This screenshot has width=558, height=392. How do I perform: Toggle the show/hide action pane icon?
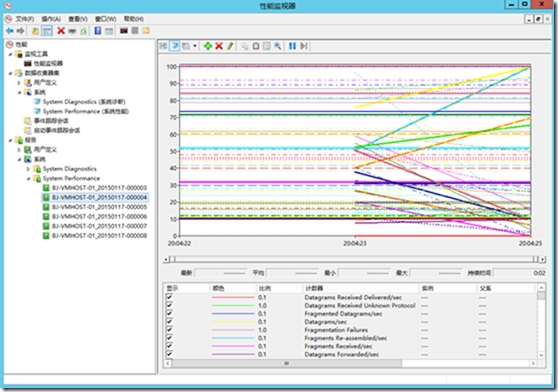coord(109,31)
